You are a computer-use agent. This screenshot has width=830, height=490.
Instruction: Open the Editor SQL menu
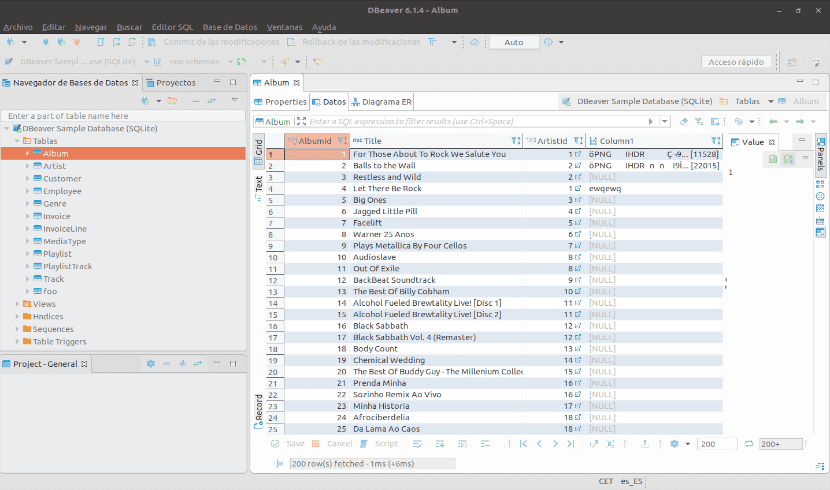172,27
